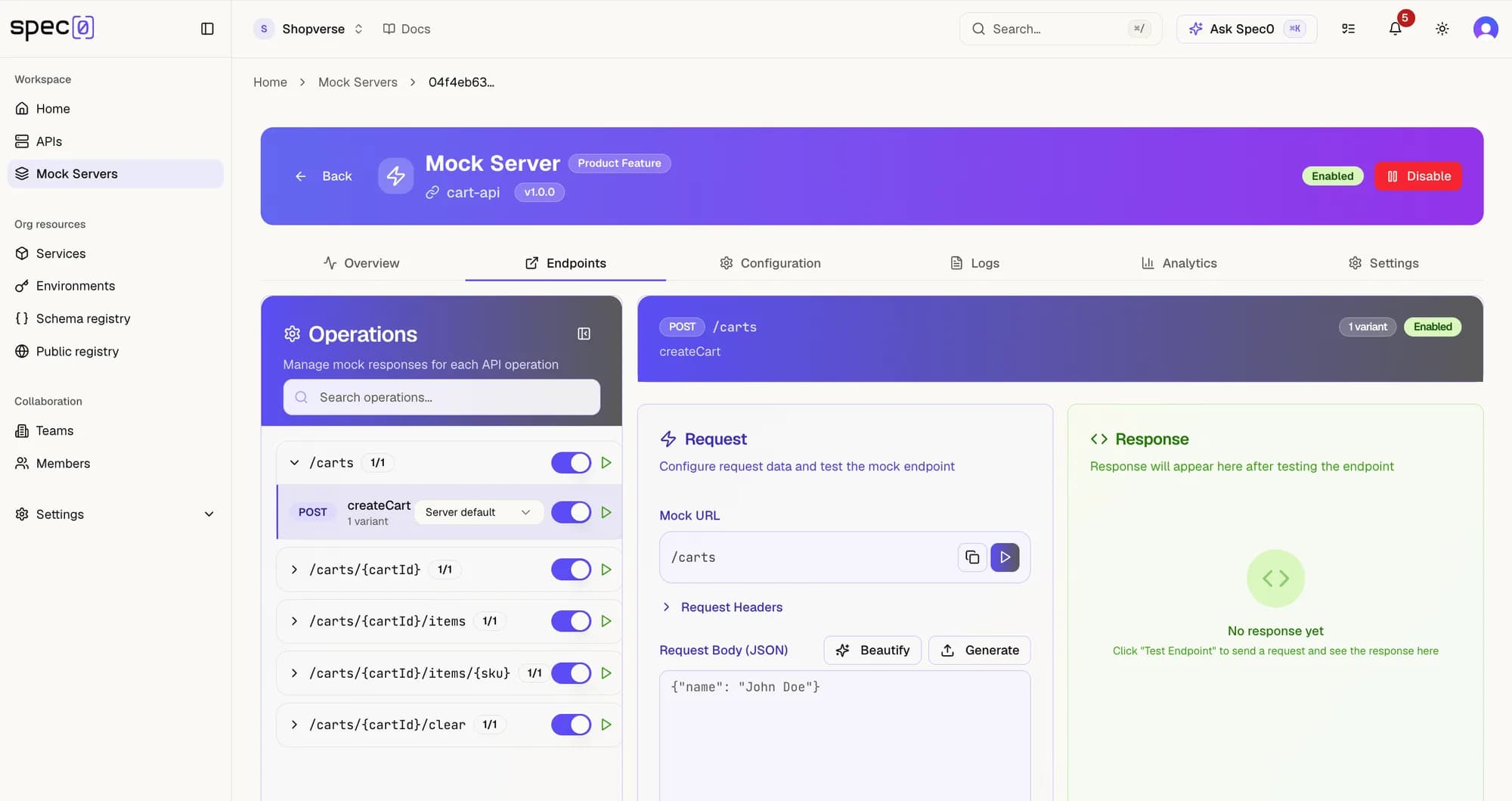
Task: Expand the /carts/{cartId}/clear group
Action: pos(295,725)
